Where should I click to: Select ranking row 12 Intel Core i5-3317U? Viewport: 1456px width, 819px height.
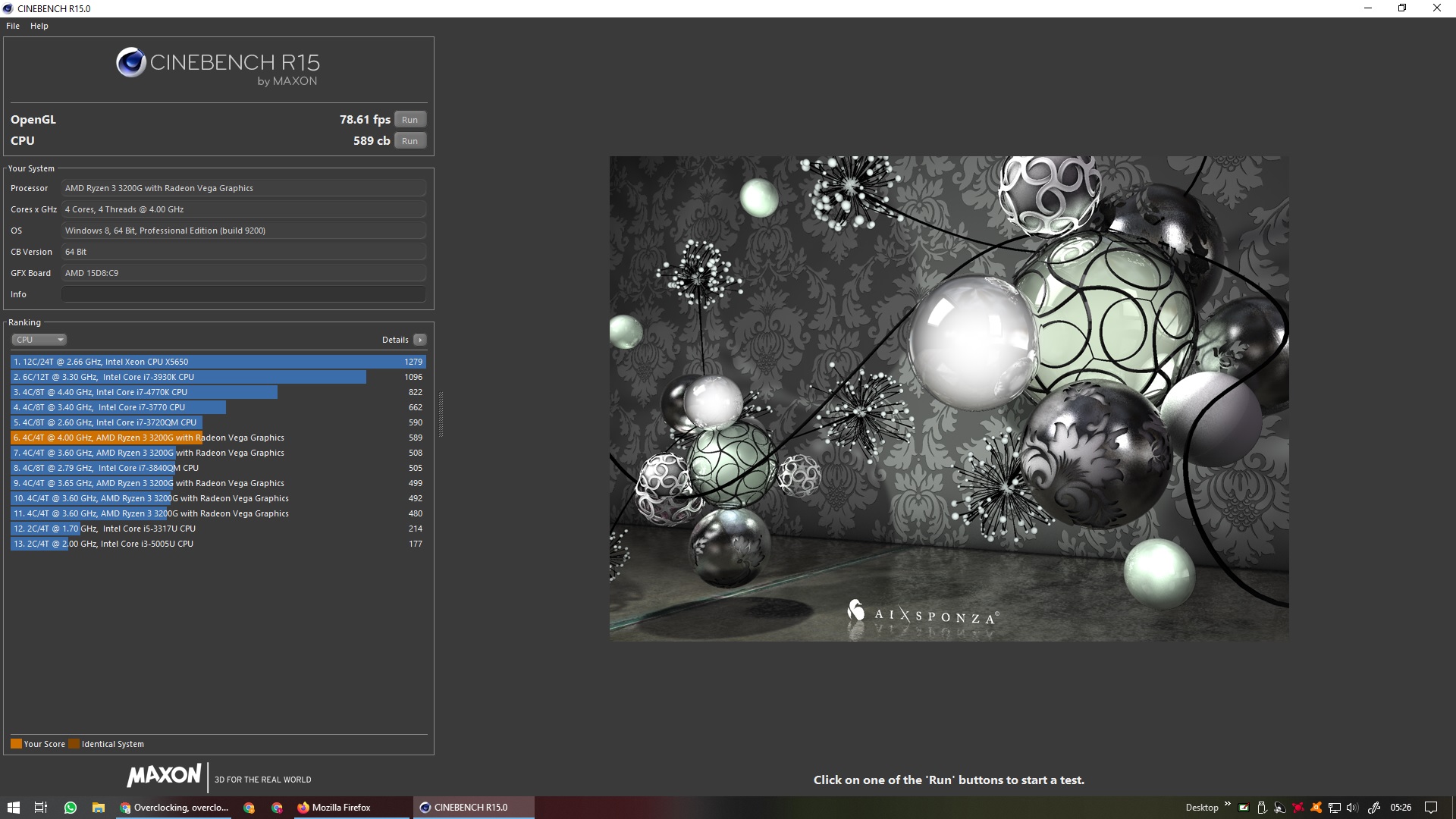tap(218, 529)
